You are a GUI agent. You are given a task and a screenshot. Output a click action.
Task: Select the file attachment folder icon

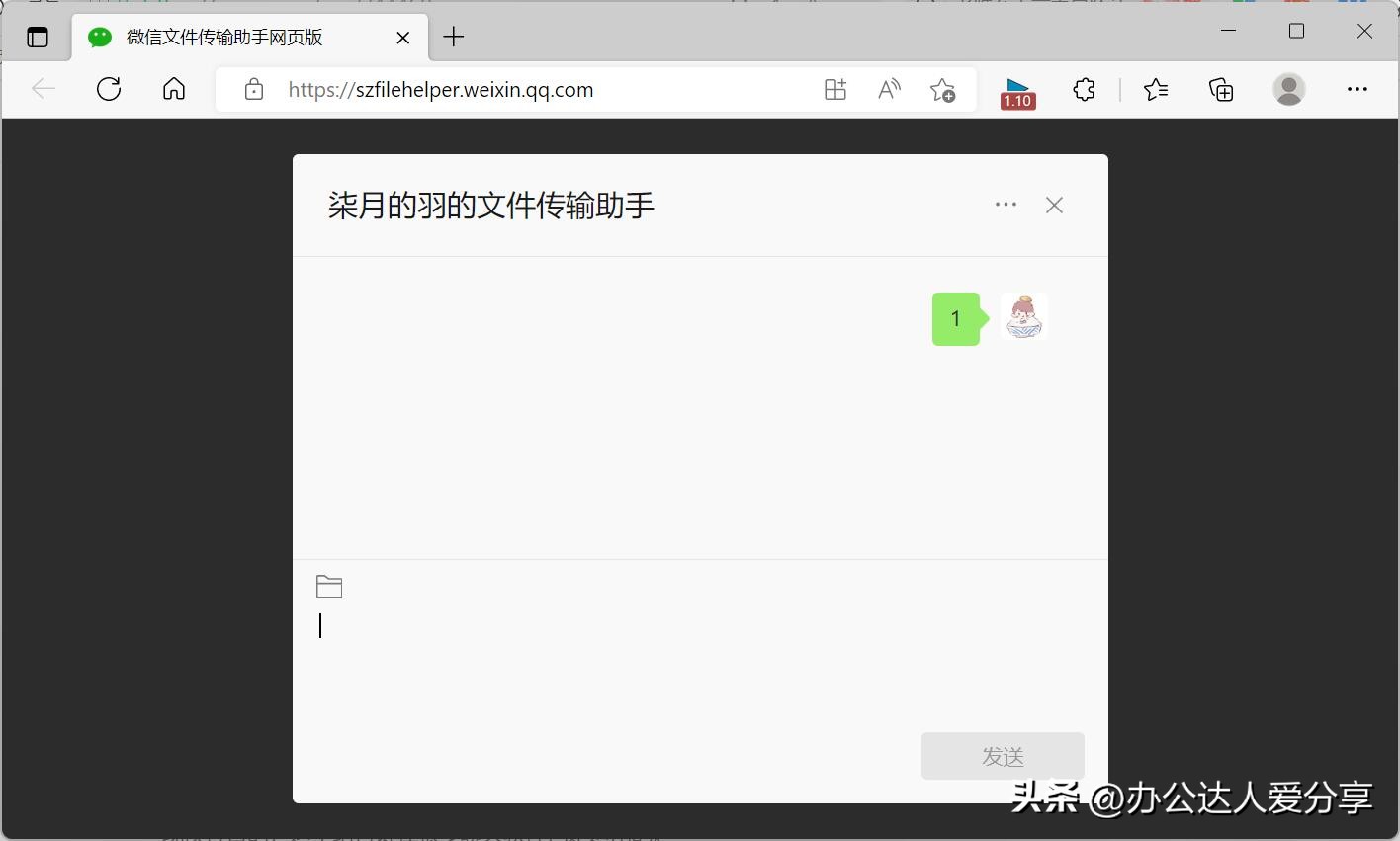click(329, 585)
